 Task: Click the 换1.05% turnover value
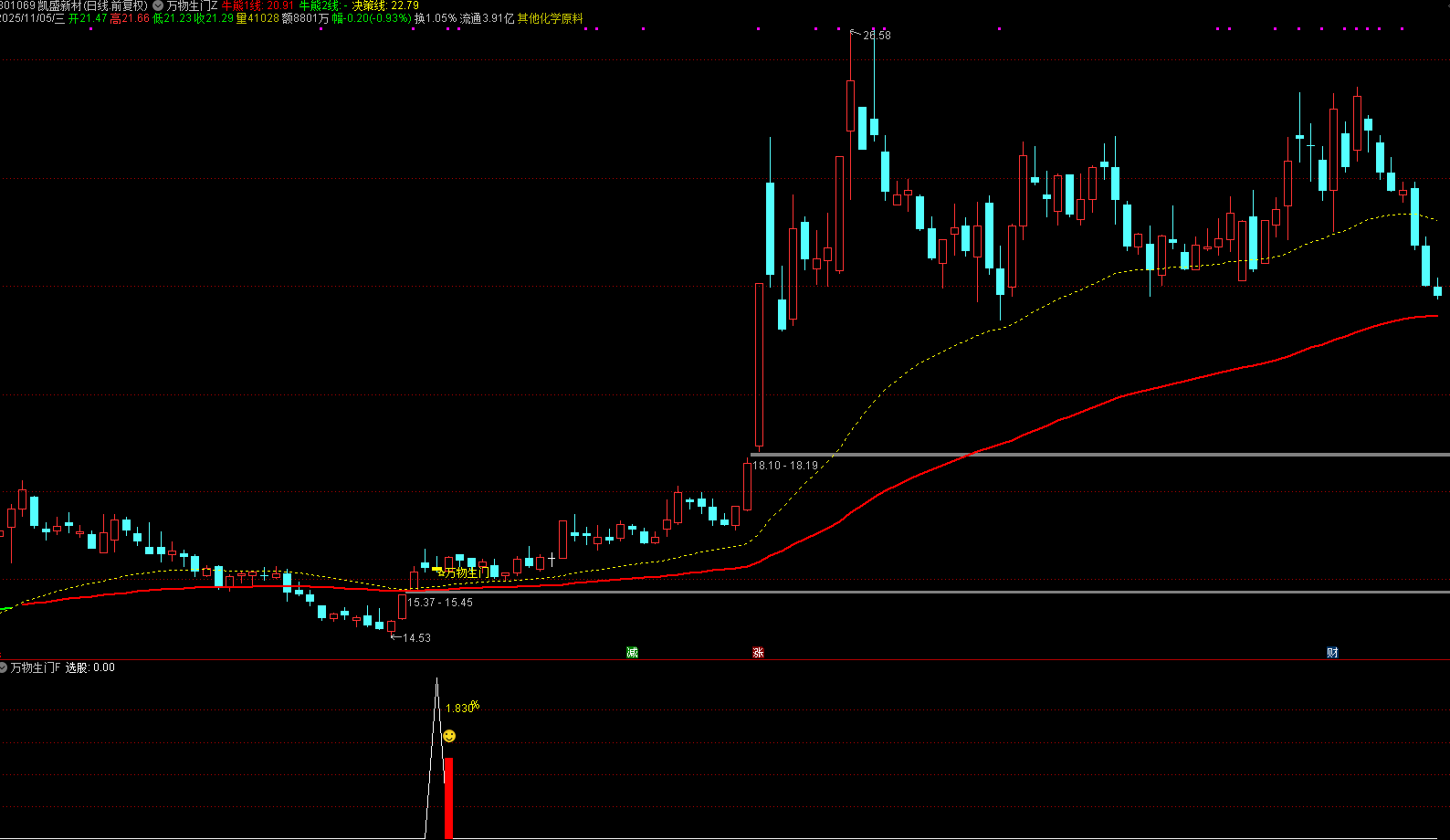pos(436,18)
